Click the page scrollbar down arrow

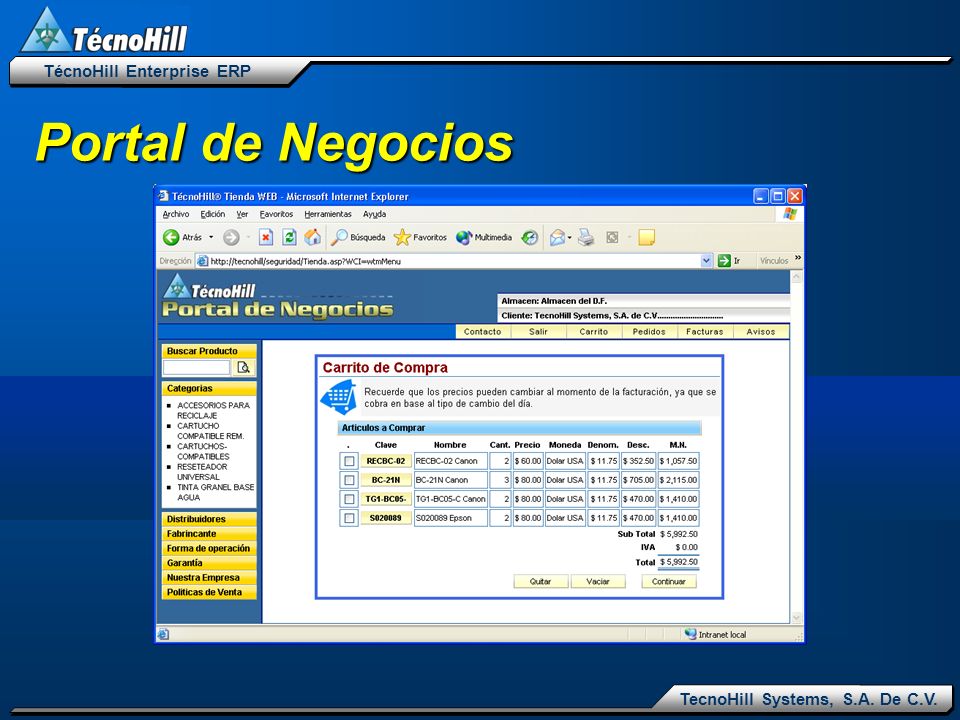[x=797, y=617]
